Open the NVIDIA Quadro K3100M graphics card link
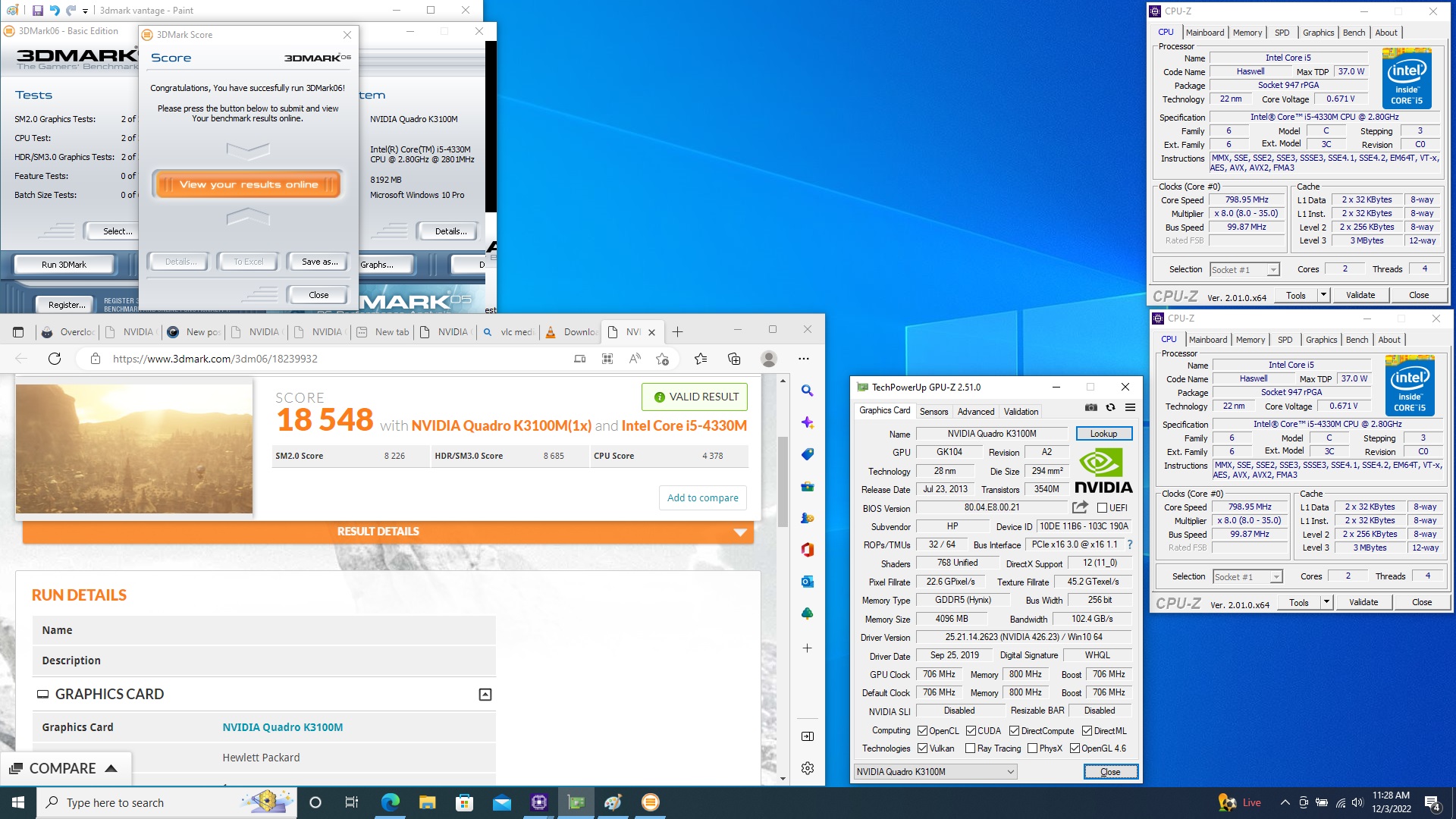 tap(282, 727)
